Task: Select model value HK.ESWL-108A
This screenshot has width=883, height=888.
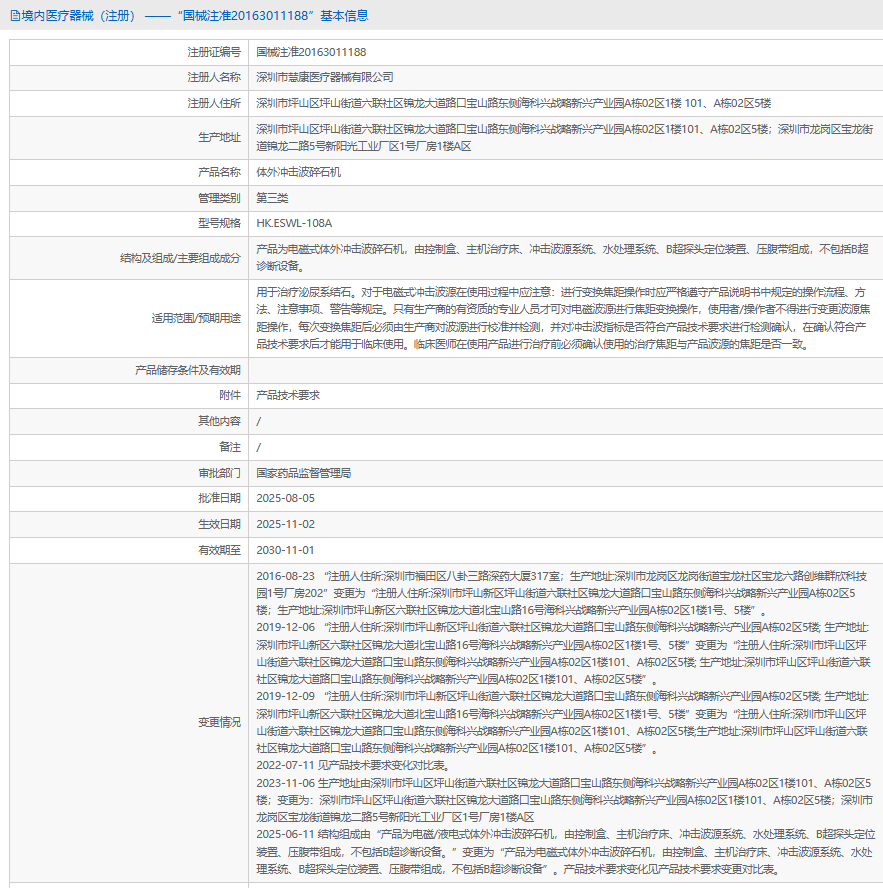Action: 294,224
